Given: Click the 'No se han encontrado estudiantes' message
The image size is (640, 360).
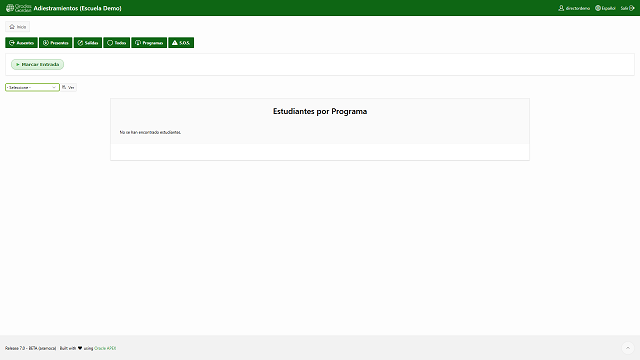Looking at the screenshot, I should click(x=150, y=132).
